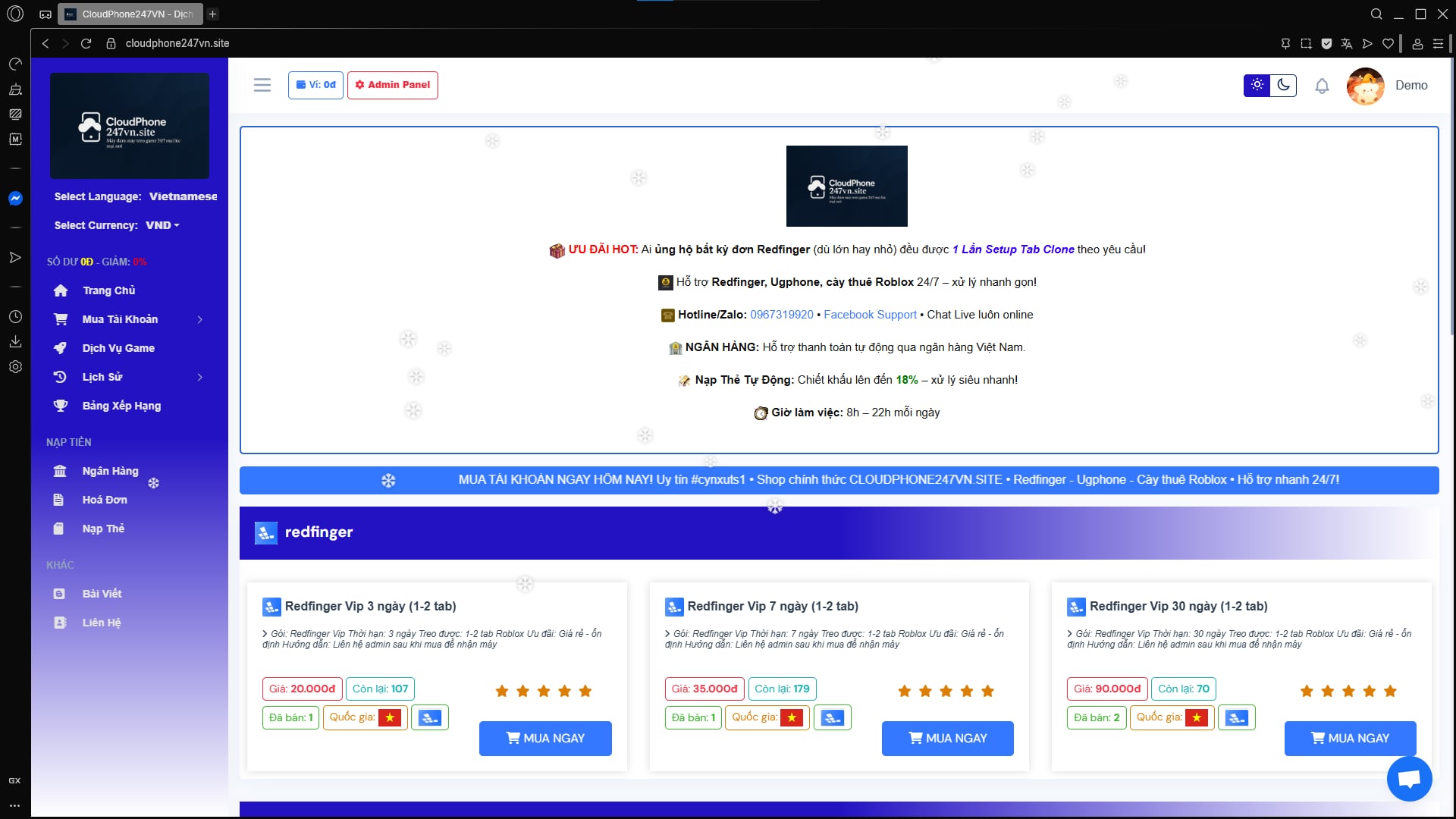This screenshot has height=819, width=1456.
Task: Switch to dark theme mode
Action: click(x=1283, y=85)
